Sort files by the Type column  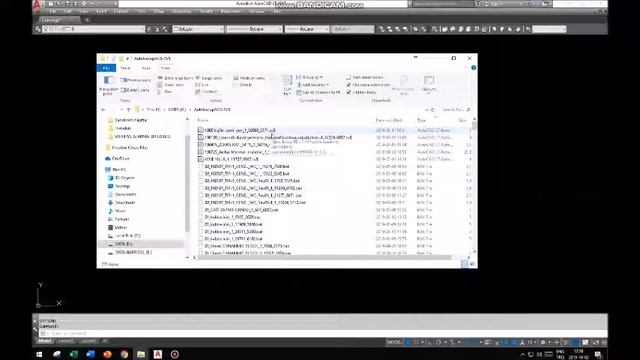(x=422, y=120)
